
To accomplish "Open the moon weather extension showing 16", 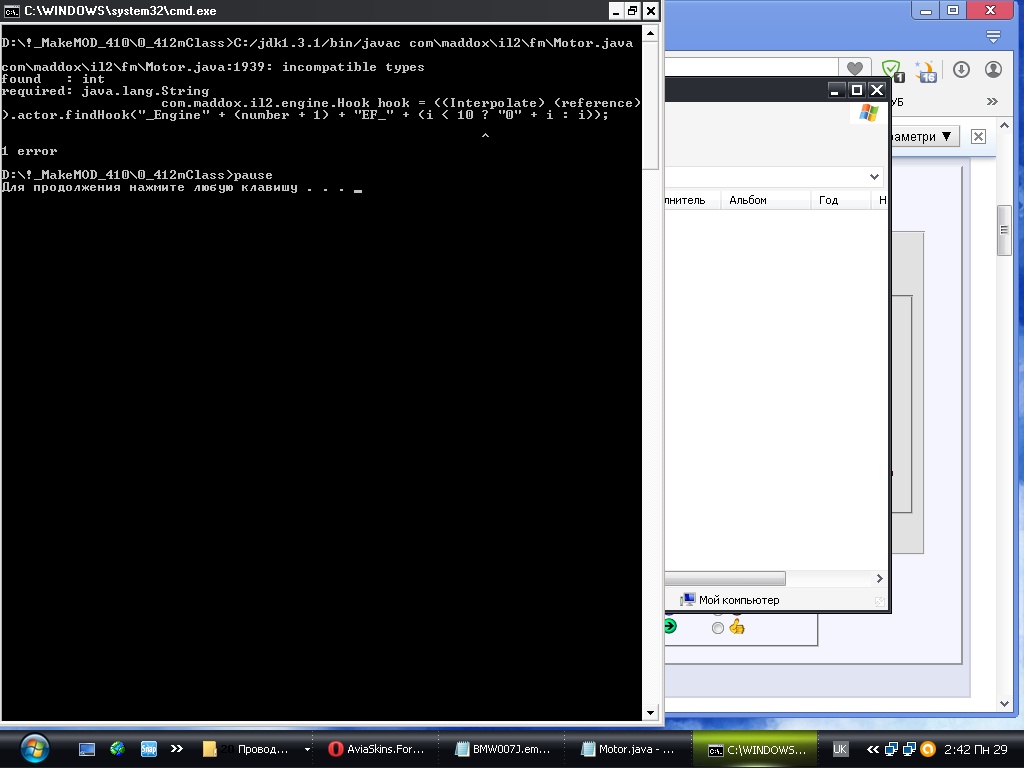I will [925, 71].
